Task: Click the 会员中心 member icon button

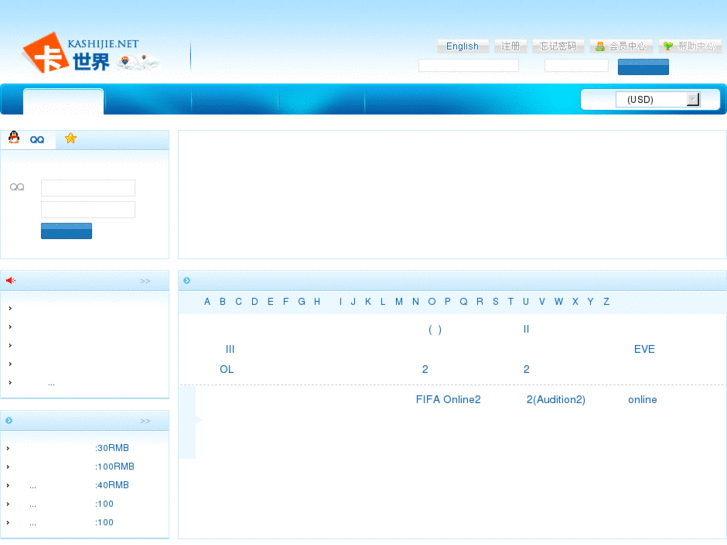Action: coord(621,46)
